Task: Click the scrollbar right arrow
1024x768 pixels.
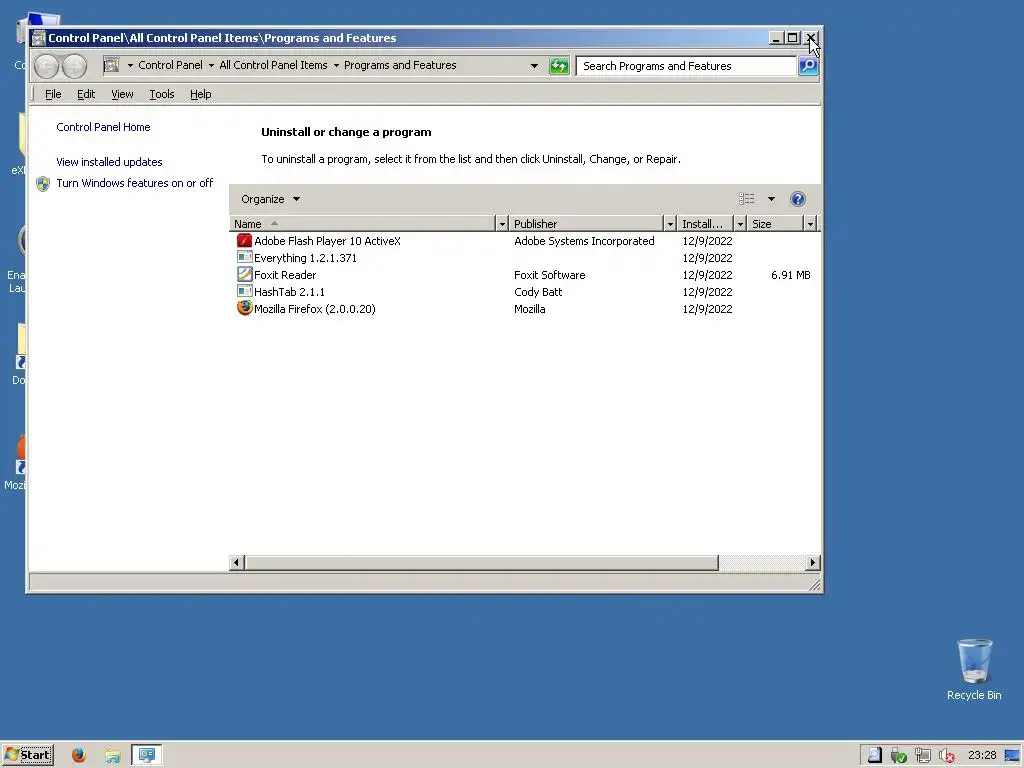Action: pyautogui.click(x=812, y=563)
